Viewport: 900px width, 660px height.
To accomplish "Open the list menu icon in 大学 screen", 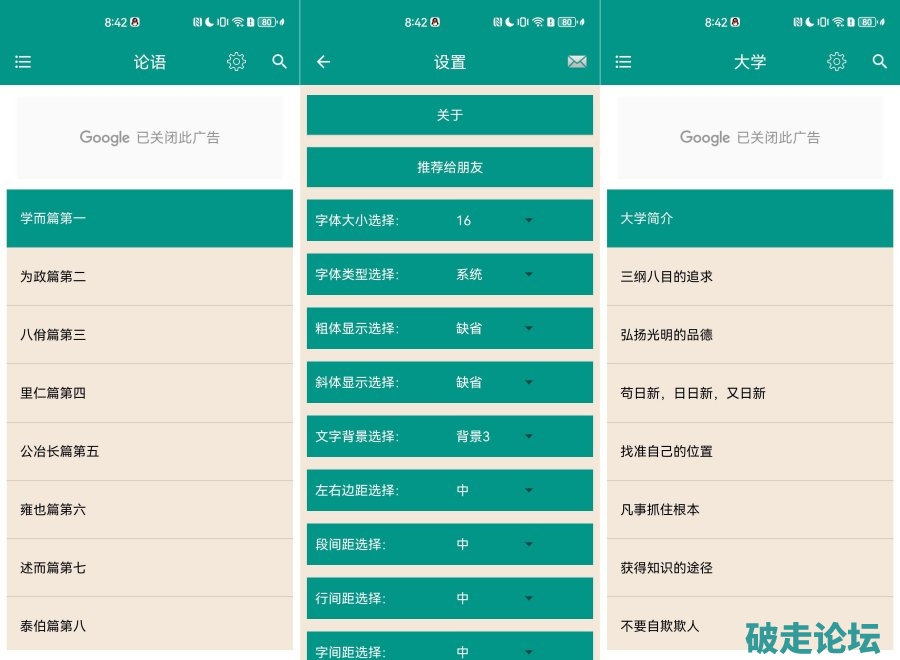I will 623,62.
